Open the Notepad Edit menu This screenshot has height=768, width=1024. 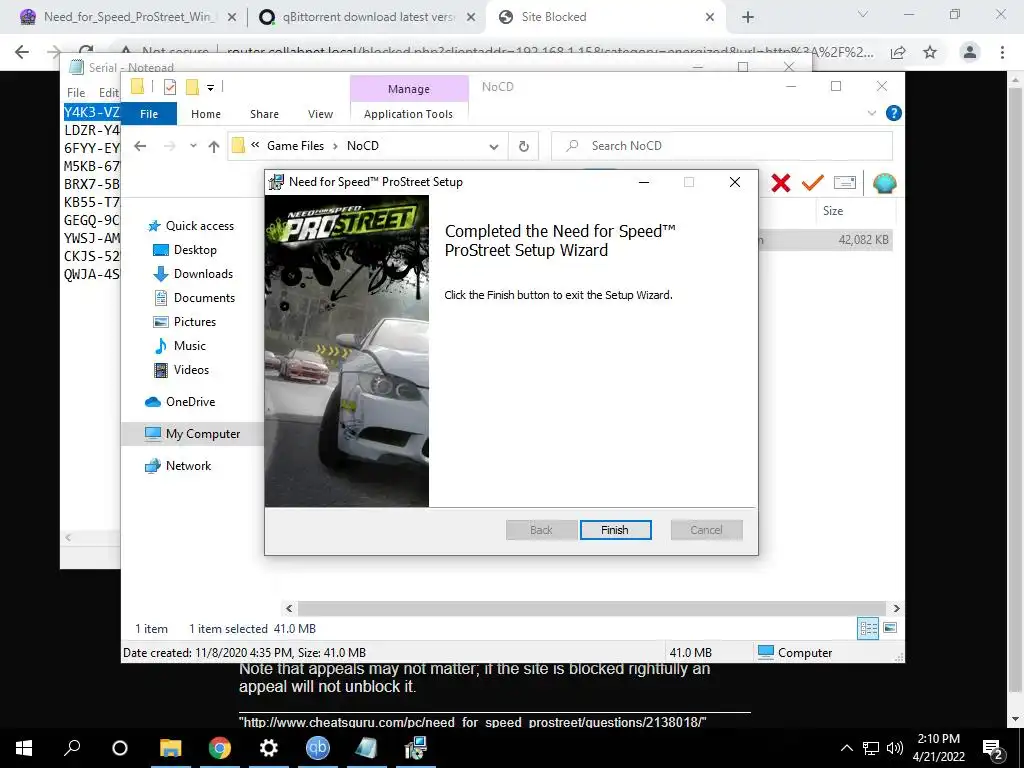[108, 93]
